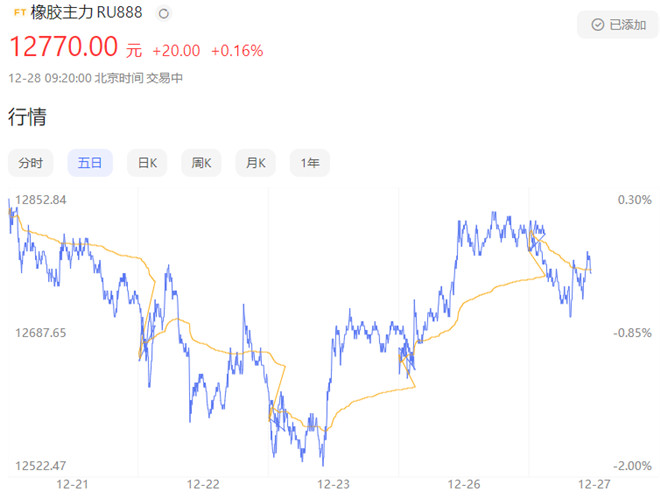Switch to the 分时 chart tab
The width and height of the screenshot is (660, 498).
pos(30,162)
